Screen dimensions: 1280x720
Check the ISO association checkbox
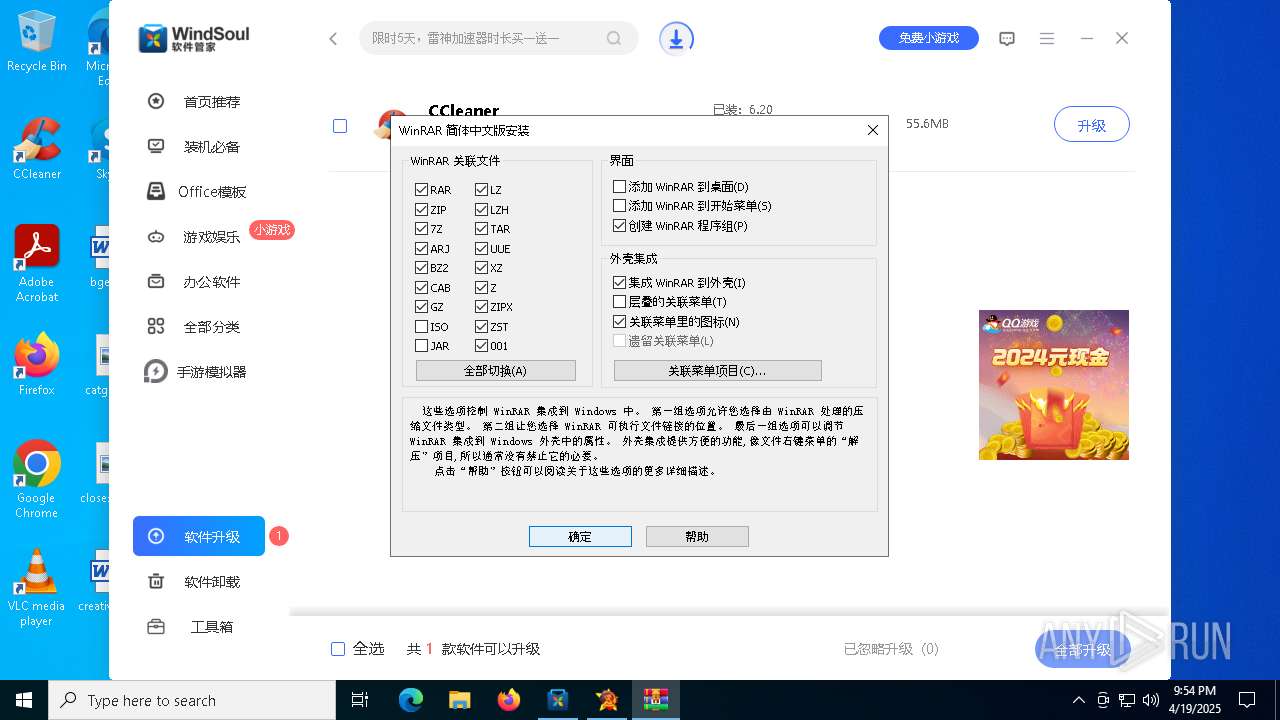click(422, 327)
